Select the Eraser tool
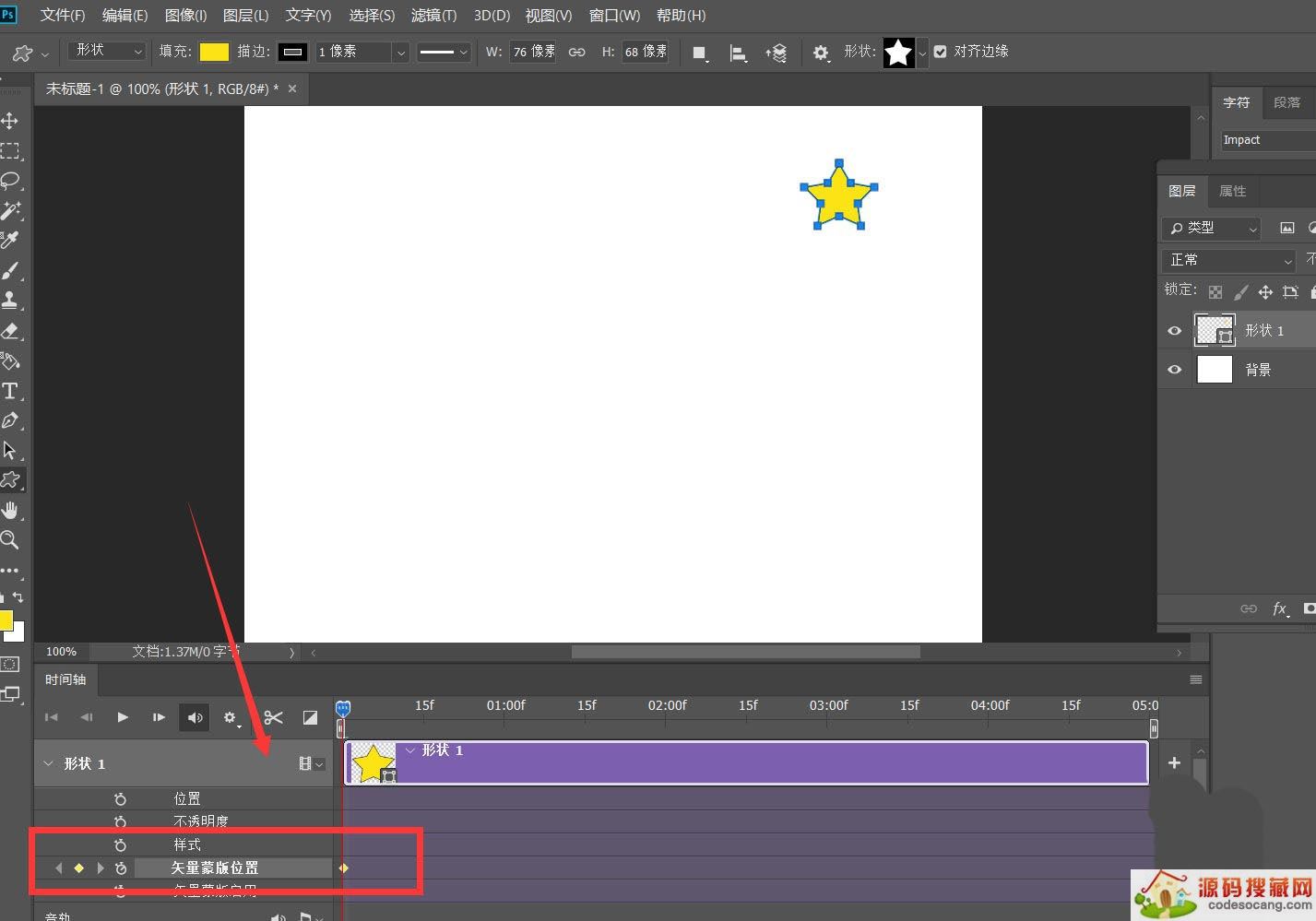The width and height of the screenshot is (1316, 921). point(10,330)
